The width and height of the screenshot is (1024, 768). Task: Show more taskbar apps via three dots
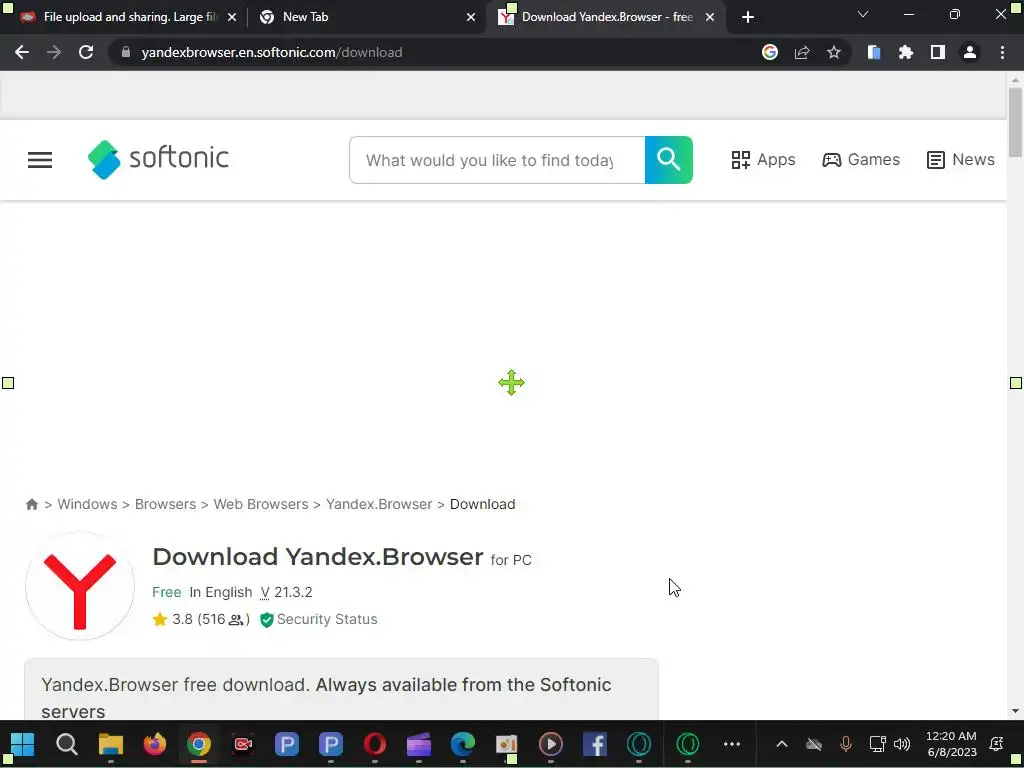[x=732, y=744]
